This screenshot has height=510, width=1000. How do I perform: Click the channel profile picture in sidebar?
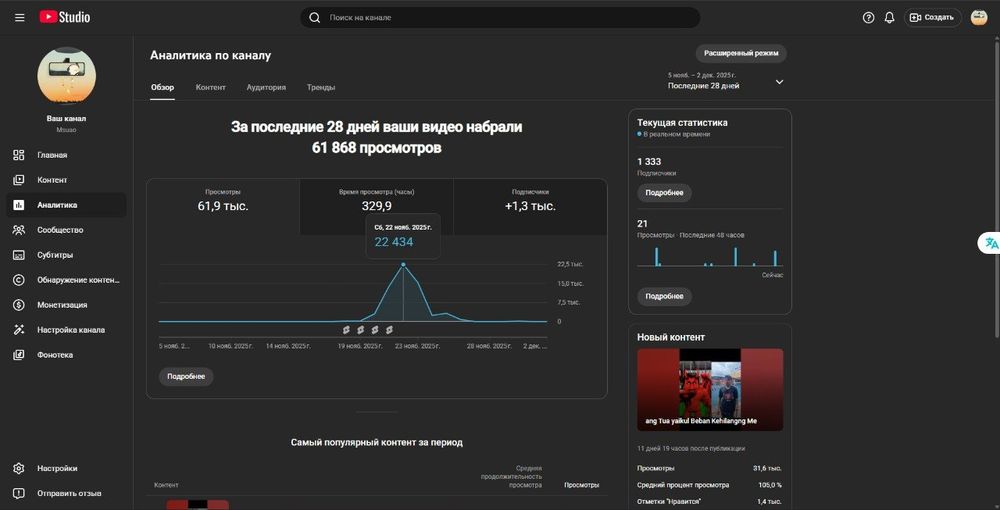(67, 75)
